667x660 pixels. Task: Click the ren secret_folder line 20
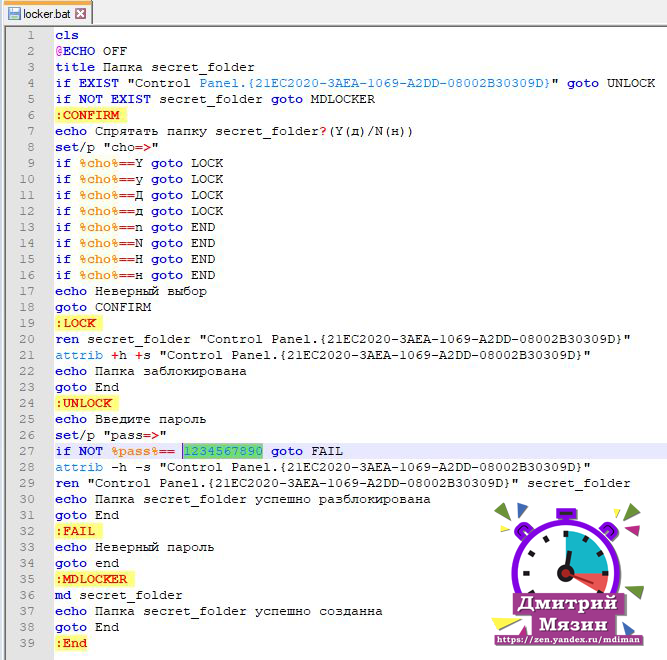(x=343, y=339)
